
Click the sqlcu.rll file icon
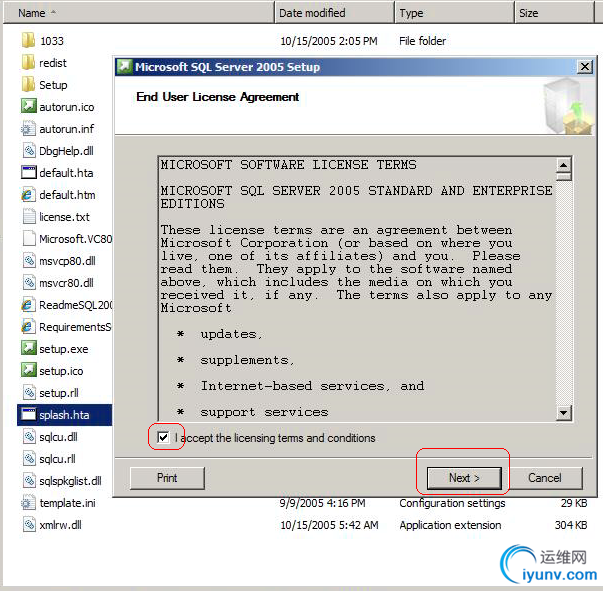(28, 459)
